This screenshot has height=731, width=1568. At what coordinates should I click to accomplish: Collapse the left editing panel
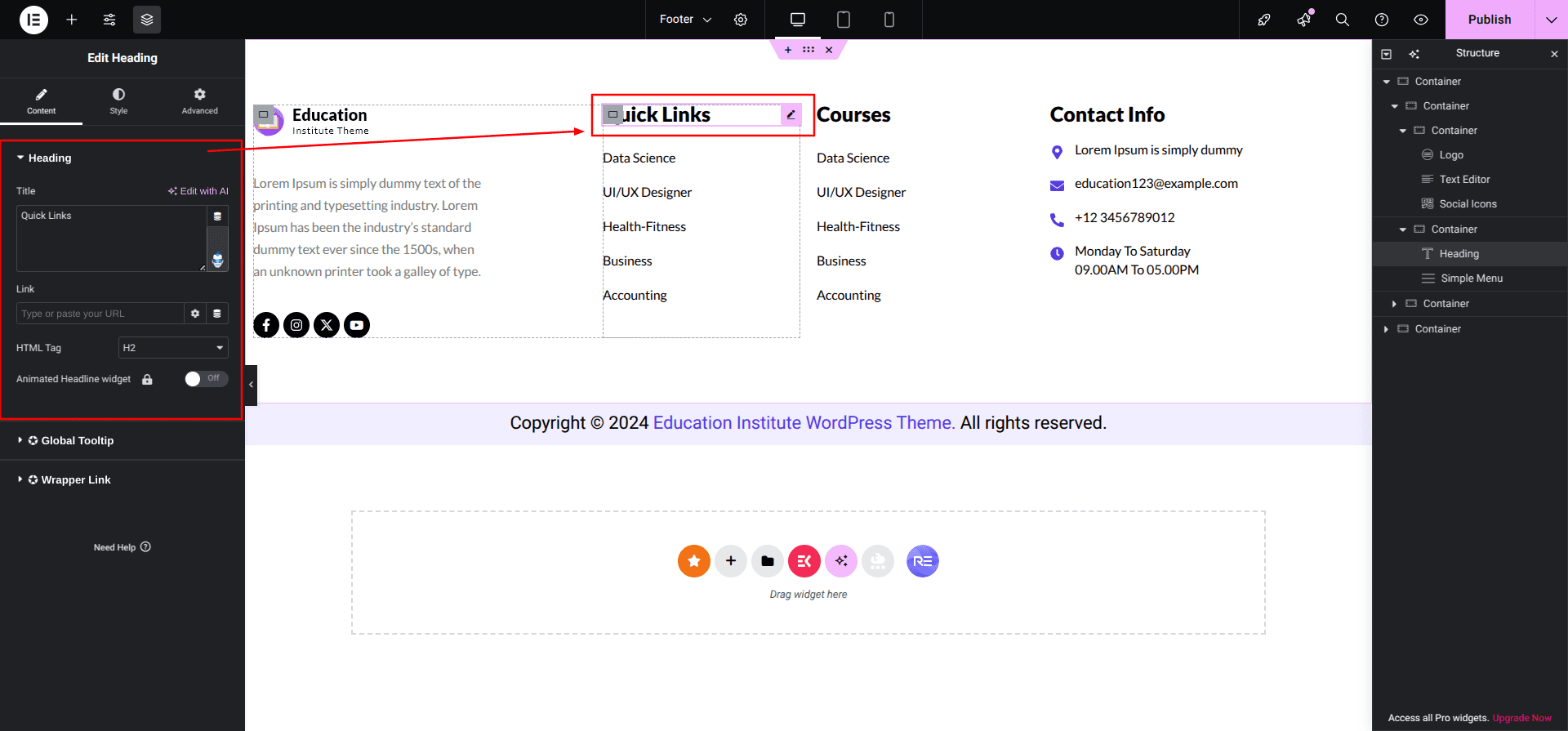coord(252,385)
